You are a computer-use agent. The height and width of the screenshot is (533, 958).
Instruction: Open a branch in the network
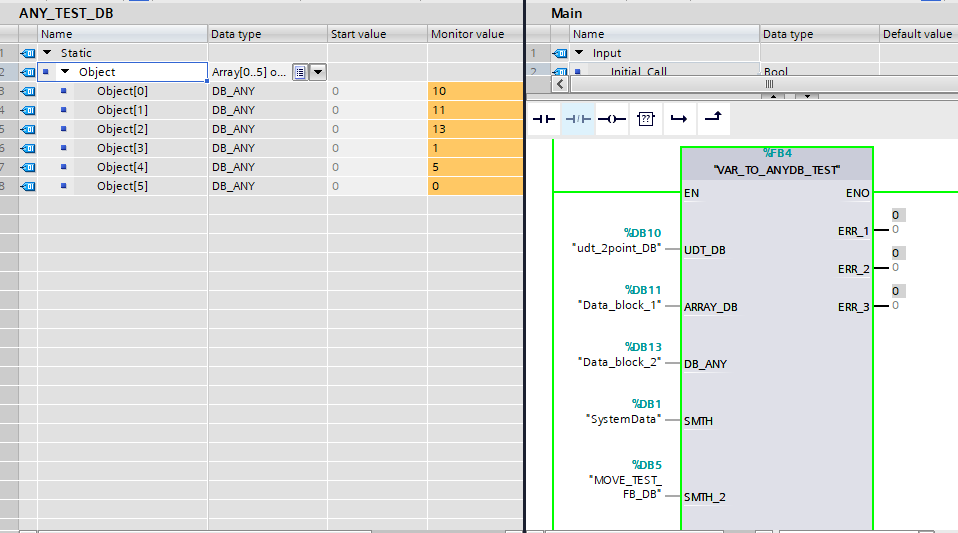[x=679, y=119]
